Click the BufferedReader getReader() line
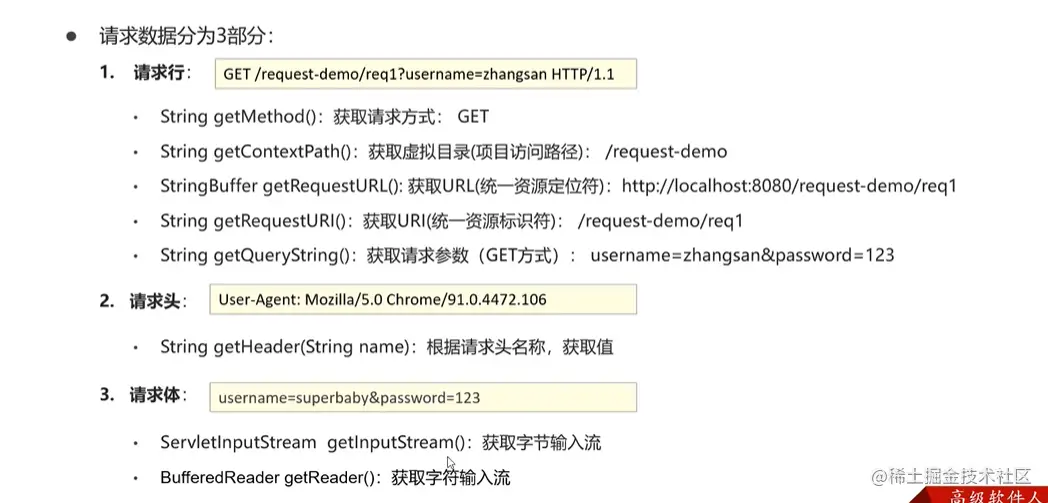 [x=271, y=478]
